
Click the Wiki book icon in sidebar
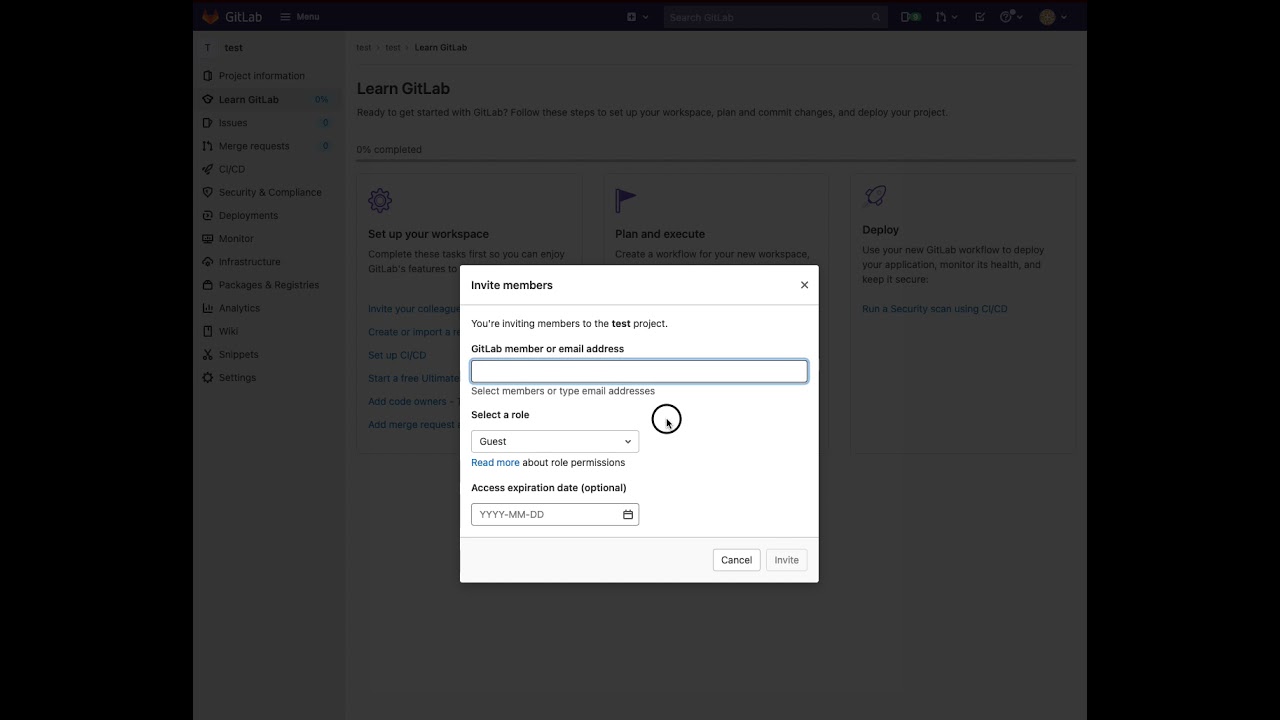pyautogui.click(x=208, y=331)
